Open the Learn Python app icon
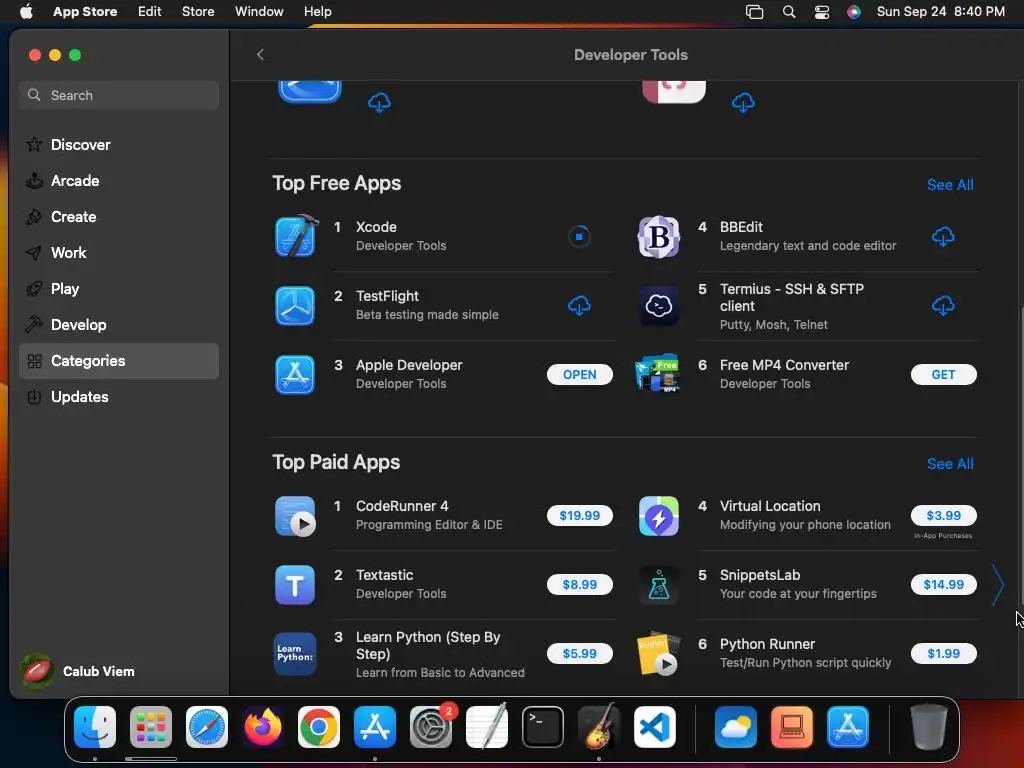This screenshot has width=1024, height=768. click(295, 653)
